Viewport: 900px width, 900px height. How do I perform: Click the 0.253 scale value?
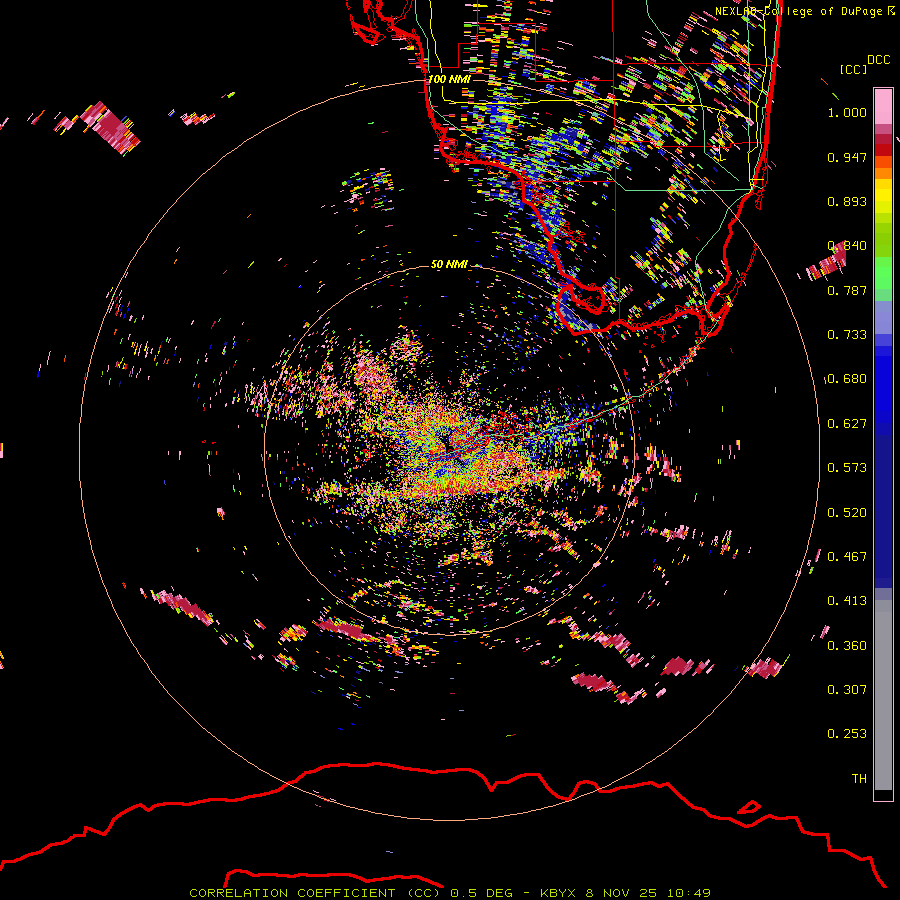[x=847, y=734]
